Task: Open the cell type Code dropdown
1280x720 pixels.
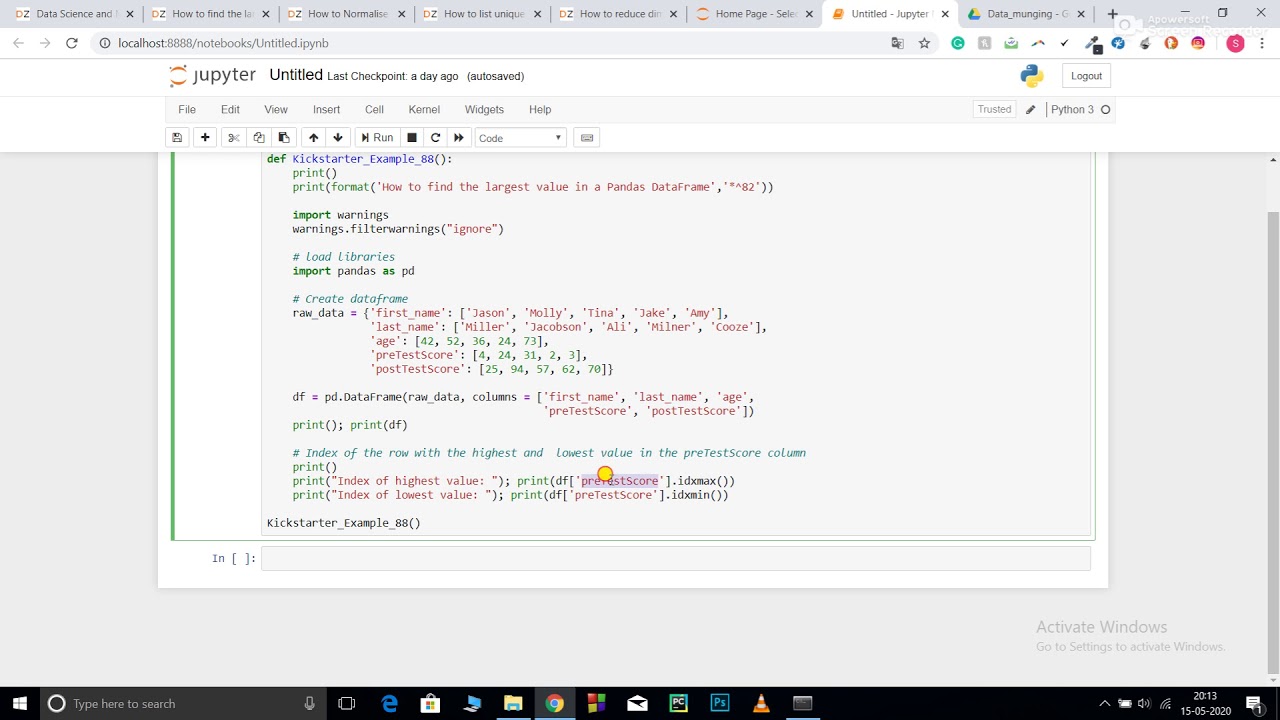Action: (x=520, y=138)
